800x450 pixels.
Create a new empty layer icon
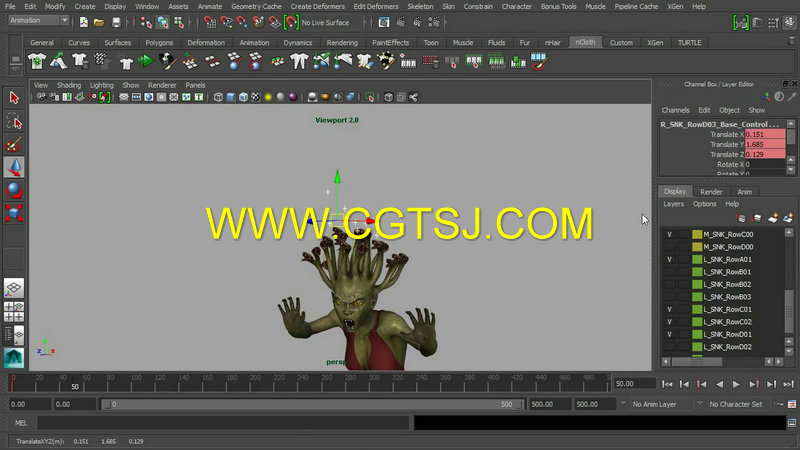(x=773, y=218)
